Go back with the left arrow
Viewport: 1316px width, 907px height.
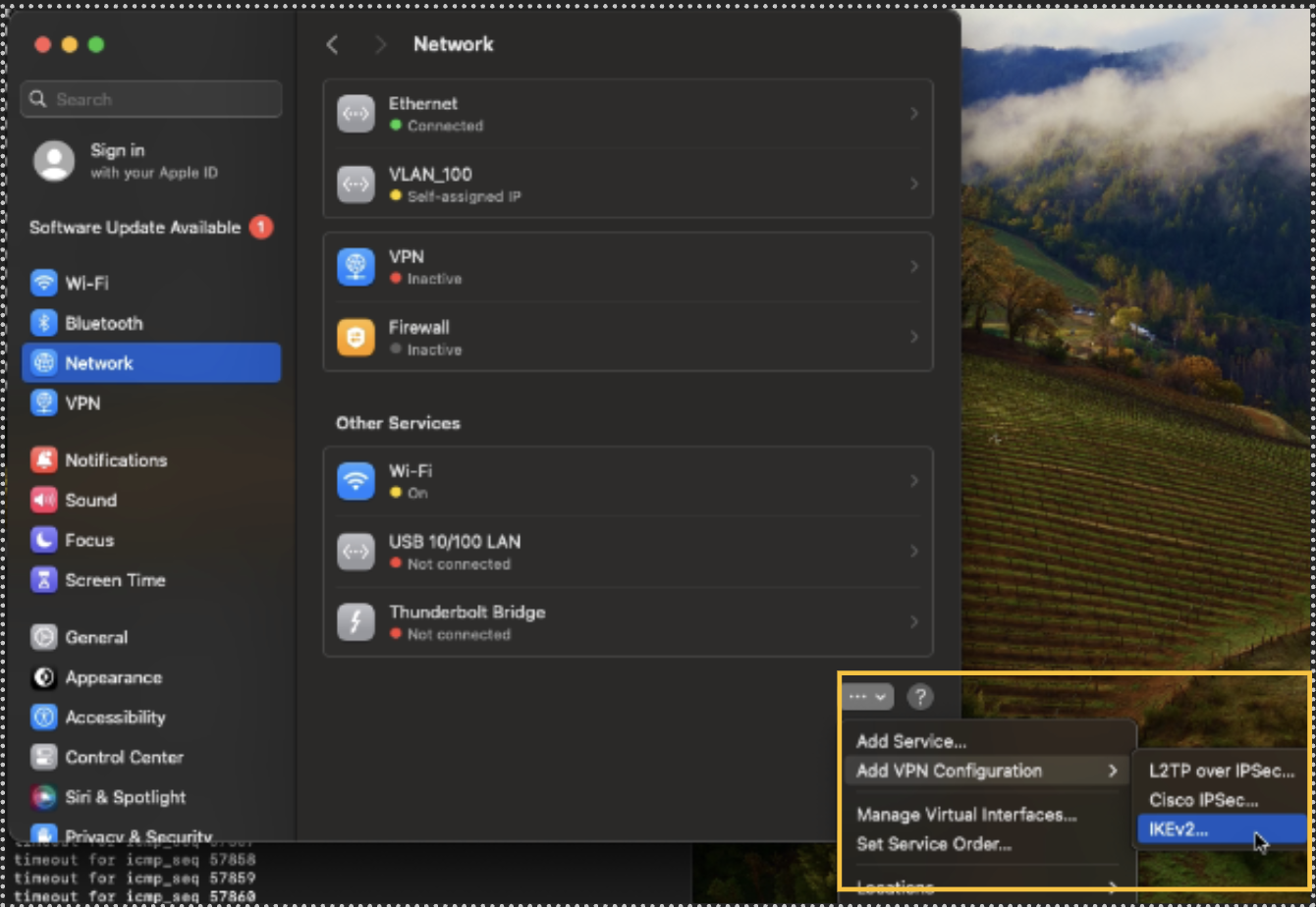pos(332,44)
